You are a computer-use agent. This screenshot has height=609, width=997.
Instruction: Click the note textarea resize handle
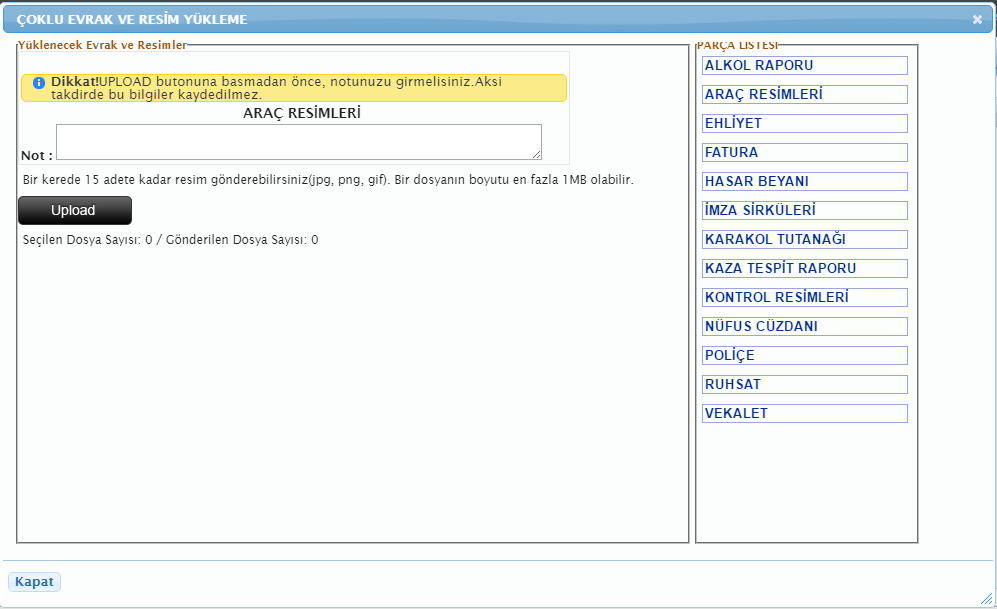(x=537, y=154)
